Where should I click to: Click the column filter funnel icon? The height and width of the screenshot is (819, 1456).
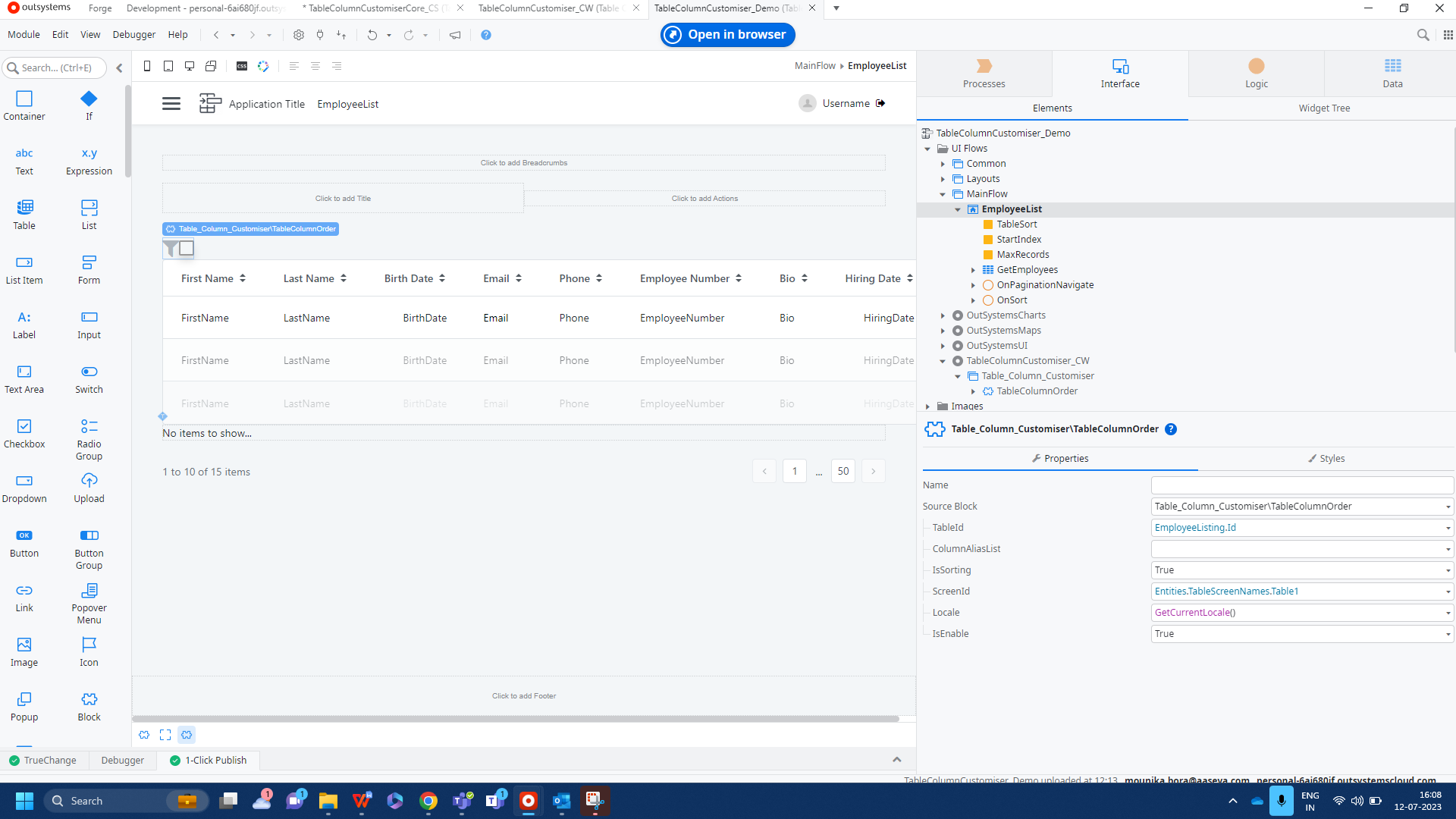171,249
